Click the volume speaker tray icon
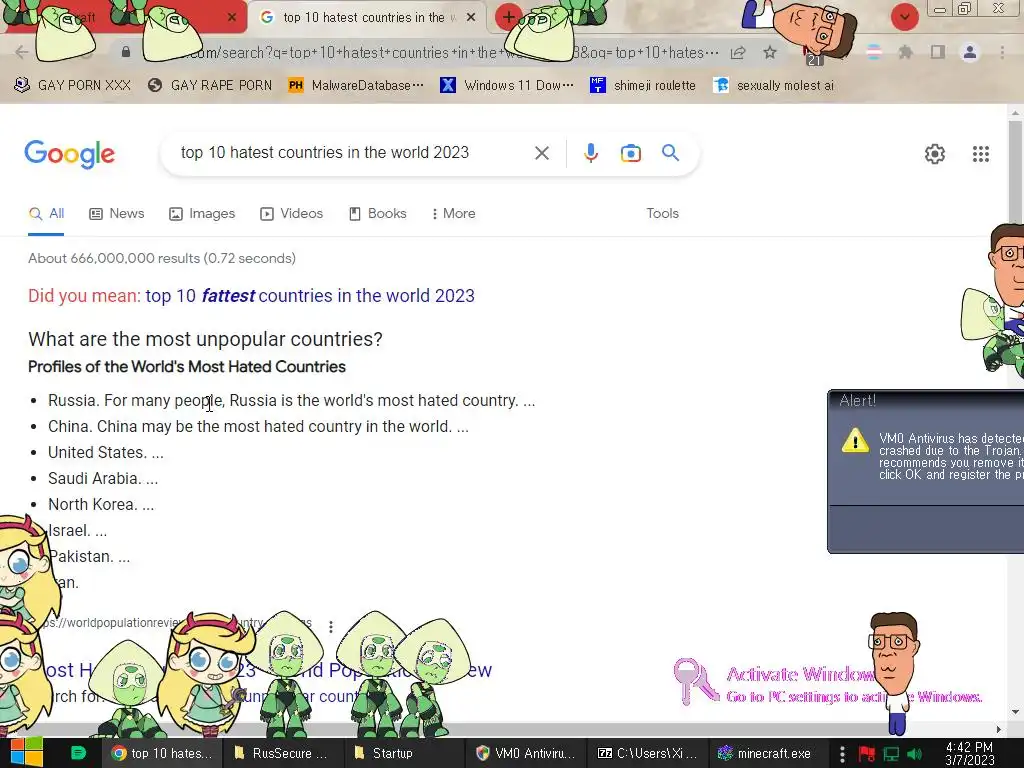Image resolution: width=1024 pixels, height=768 pixels. tap(915, 754)
